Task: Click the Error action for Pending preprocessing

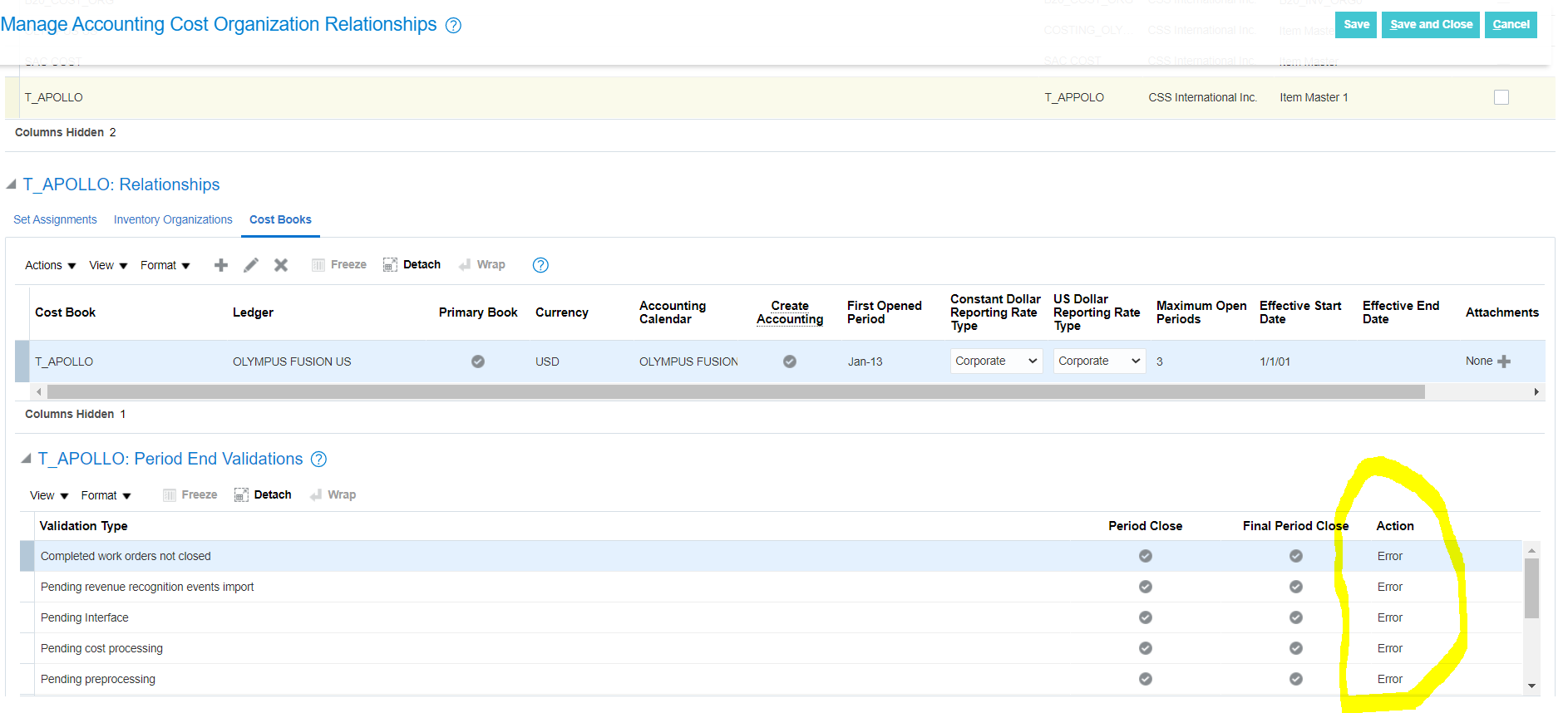Action: [x=1389, y=679]
